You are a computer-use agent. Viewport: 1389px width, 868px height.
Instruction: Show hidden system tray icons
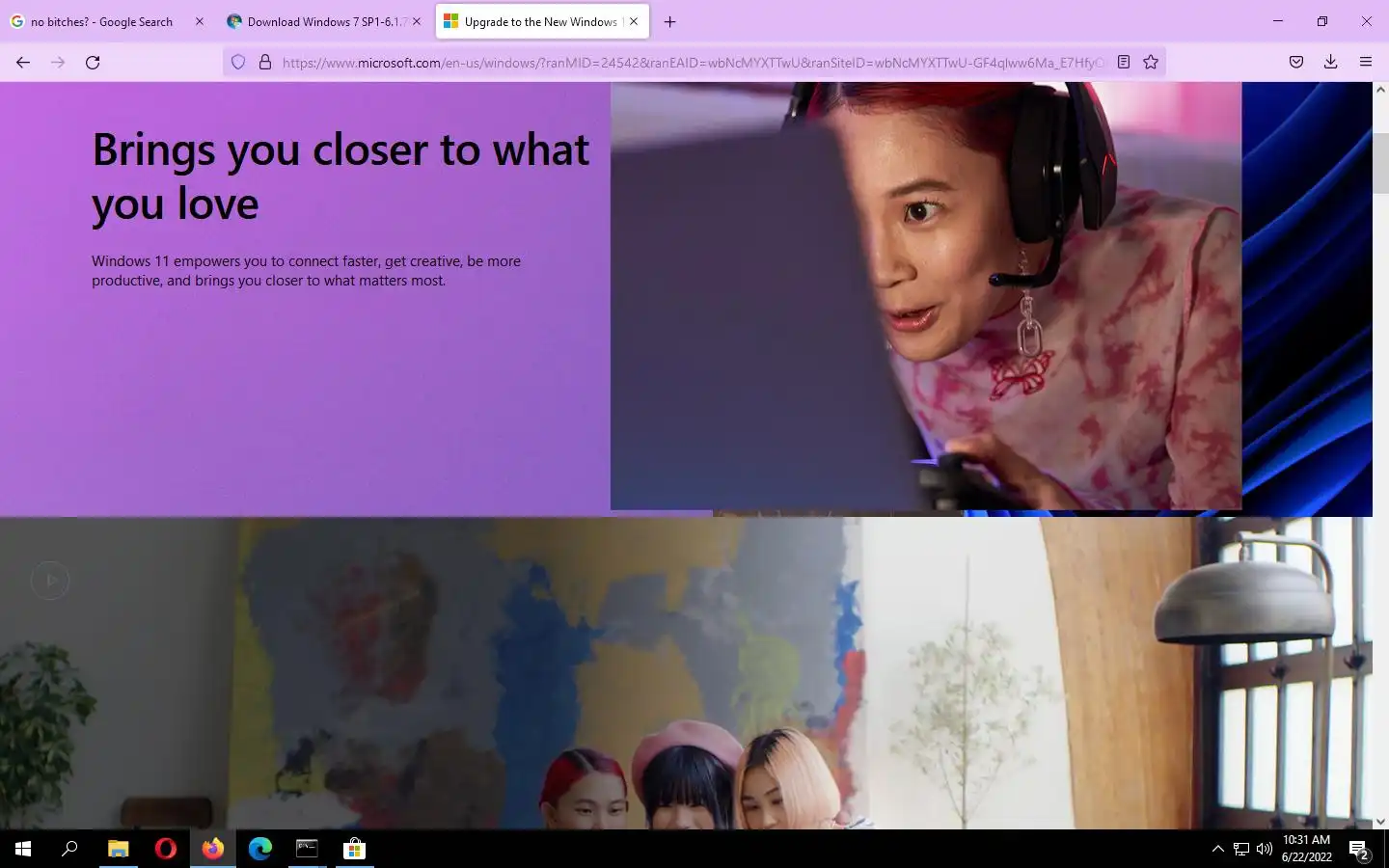click(1217, 849)
